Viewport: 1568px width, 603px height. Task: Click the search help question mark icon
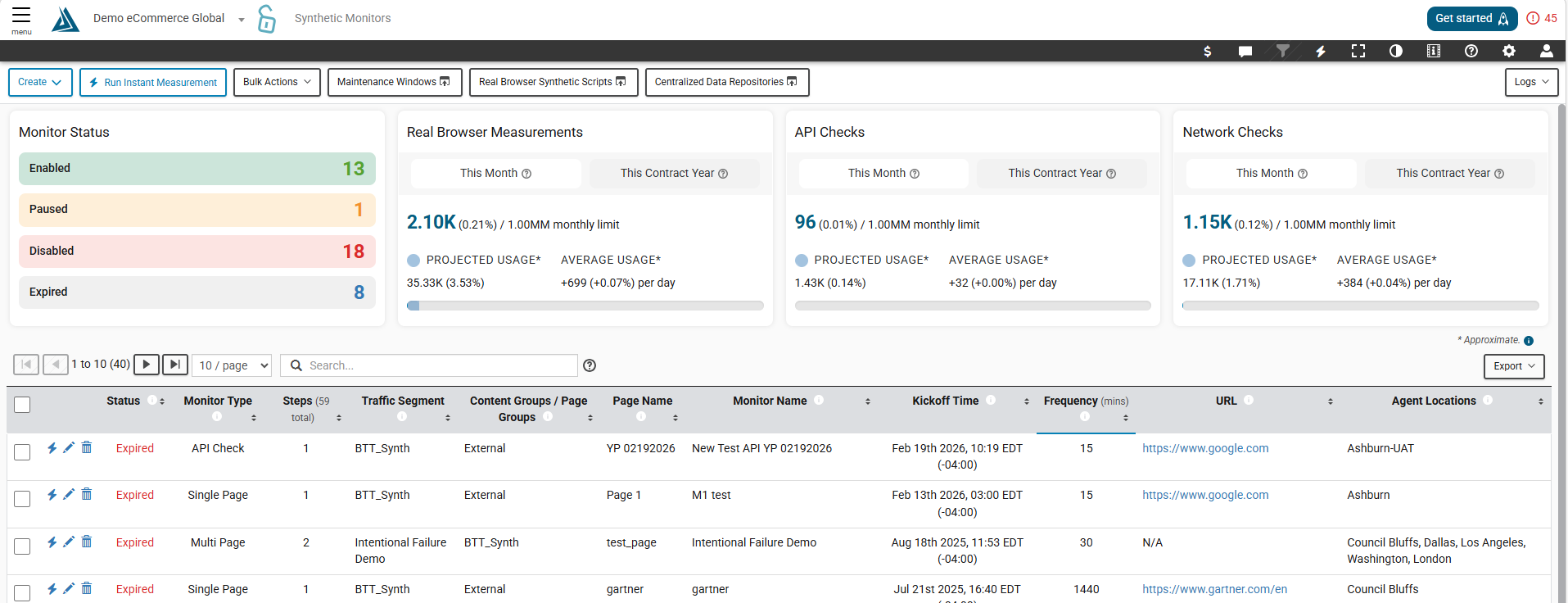(x=590, y=365)
